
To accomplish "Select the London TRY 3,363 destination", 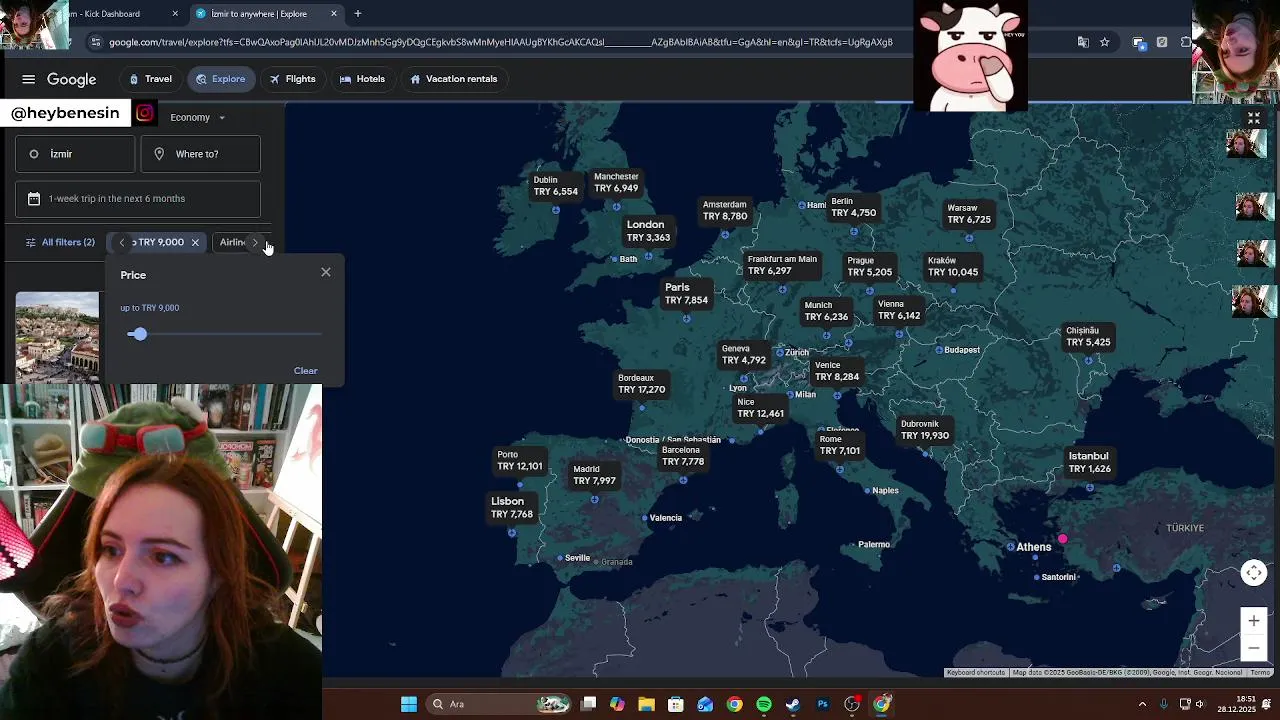I will 647,231.
